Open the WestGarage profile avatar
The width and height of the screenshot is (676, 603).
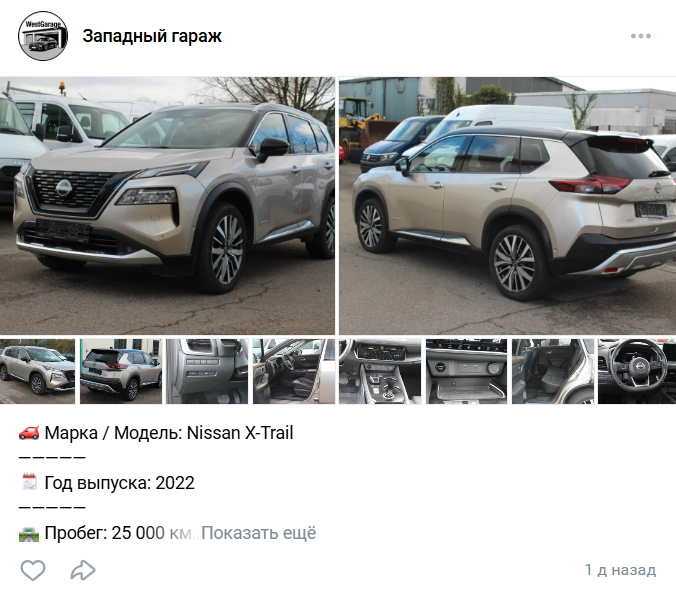[x=43, y=36]
